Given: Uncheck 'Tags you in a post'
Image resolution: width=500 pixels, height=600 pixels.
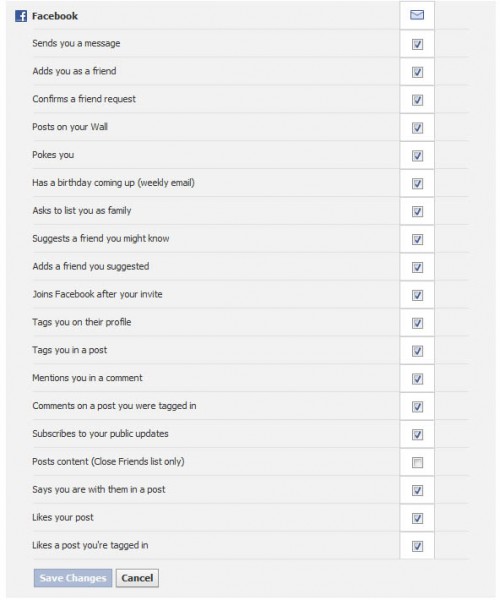Looking at the screenshot, I should [417, 351].
